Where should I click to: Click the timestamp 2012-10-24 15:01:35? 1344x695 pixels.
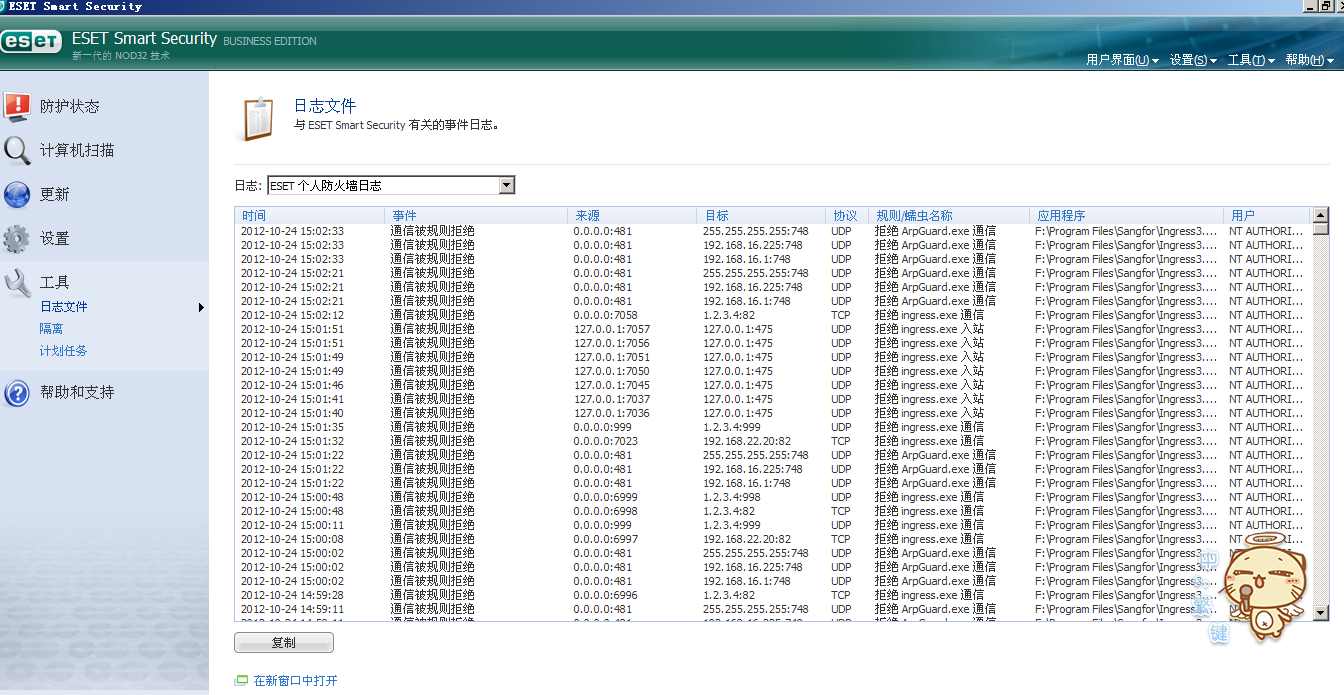pyautogui.click(x=292, y=427)
